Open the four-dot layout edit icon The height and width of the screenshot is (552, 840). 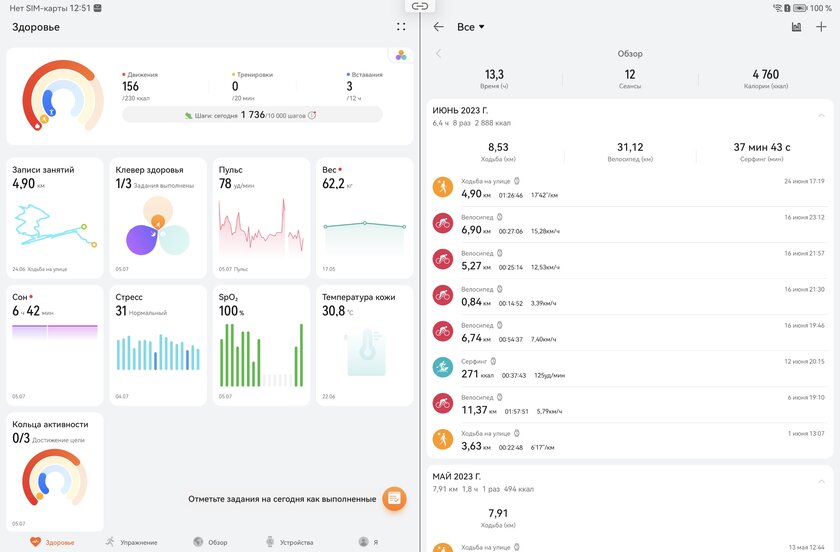(401, 27)
